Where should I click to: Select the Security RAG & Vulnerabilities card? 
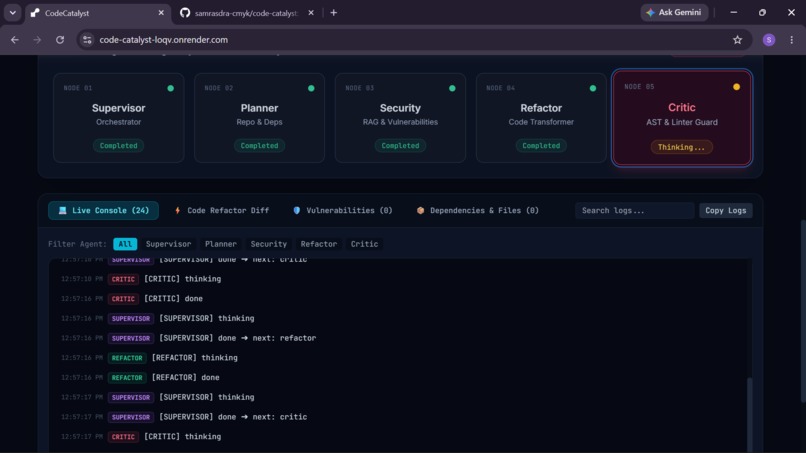tap(400, 118)
